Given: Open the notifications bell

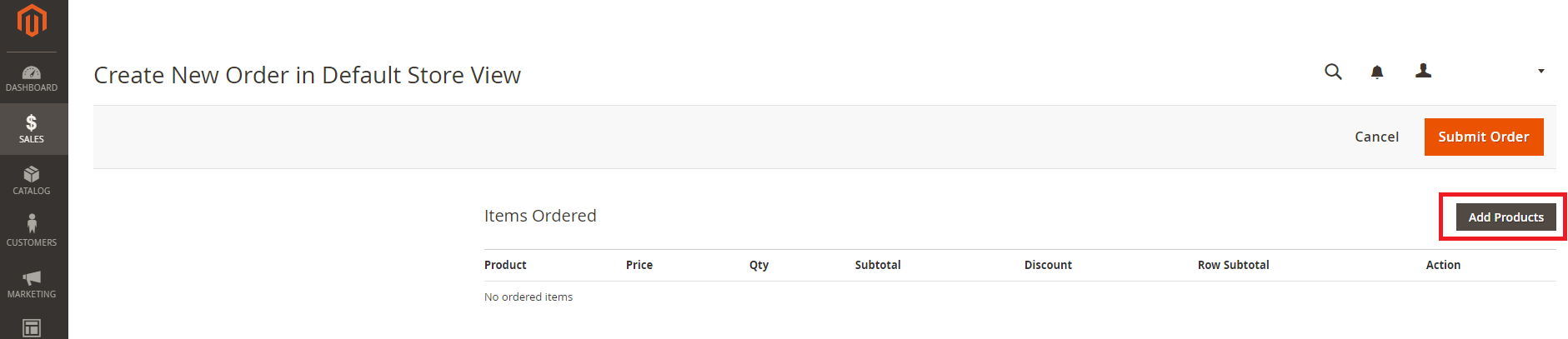Looking at the screenshot, I should (1377, 72).
